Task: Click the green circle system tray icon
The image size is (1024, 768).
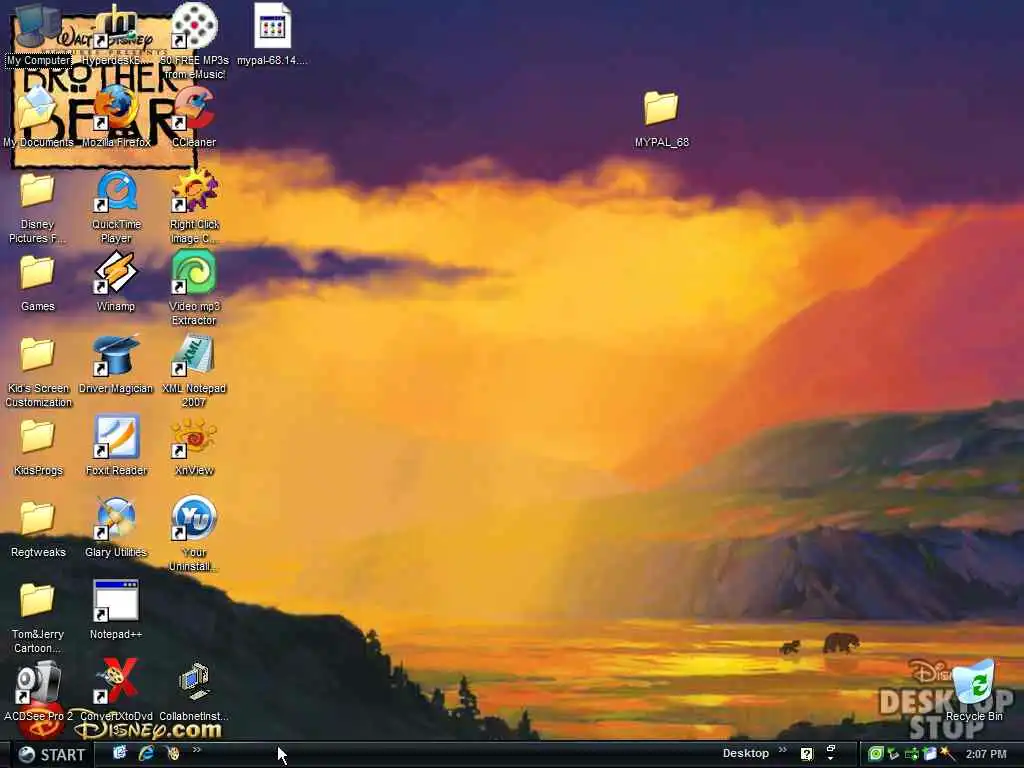Action: click(875, 754)
